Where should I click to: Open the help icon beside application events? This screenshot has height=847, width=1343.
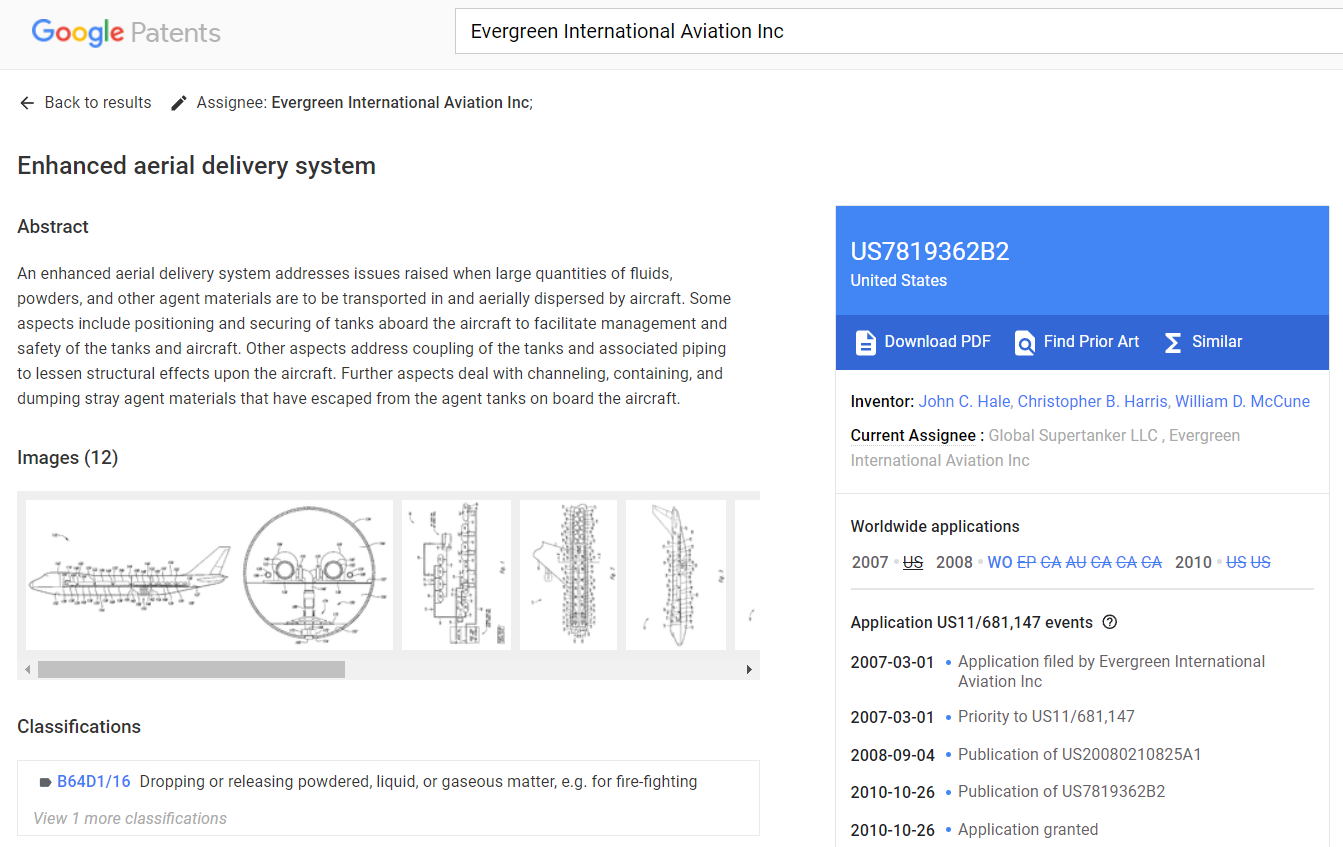pyautogui.click(x=1109, y=622)
